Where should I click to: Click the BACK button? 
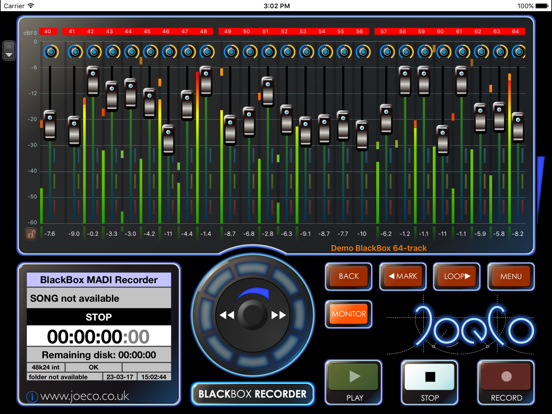click(349, 276)
